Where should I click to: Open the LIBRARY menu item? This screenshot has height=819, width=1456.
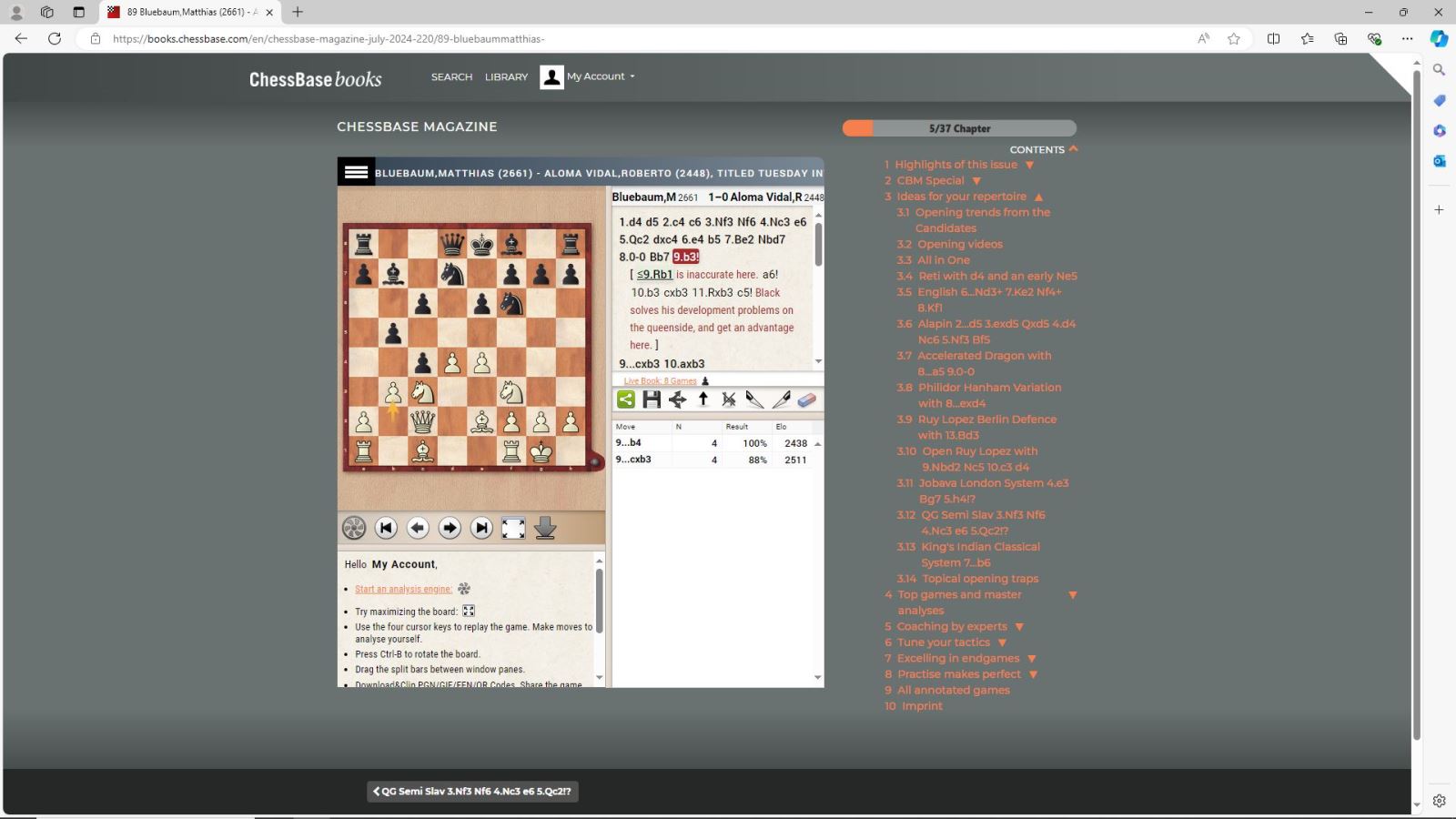point(506,77)
